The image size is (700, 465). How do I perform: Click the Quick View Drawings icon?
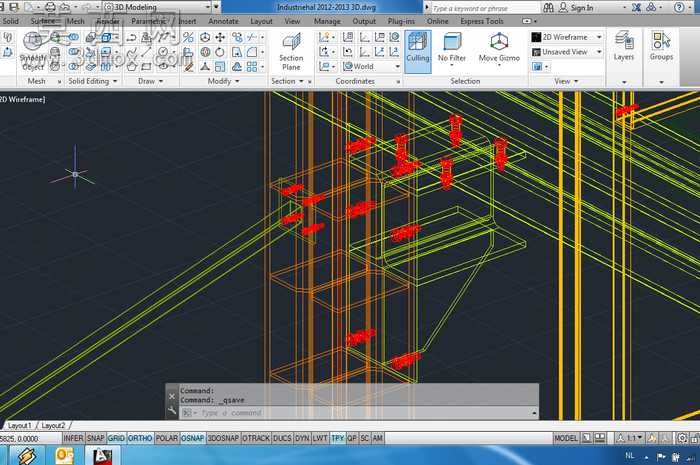600,438
